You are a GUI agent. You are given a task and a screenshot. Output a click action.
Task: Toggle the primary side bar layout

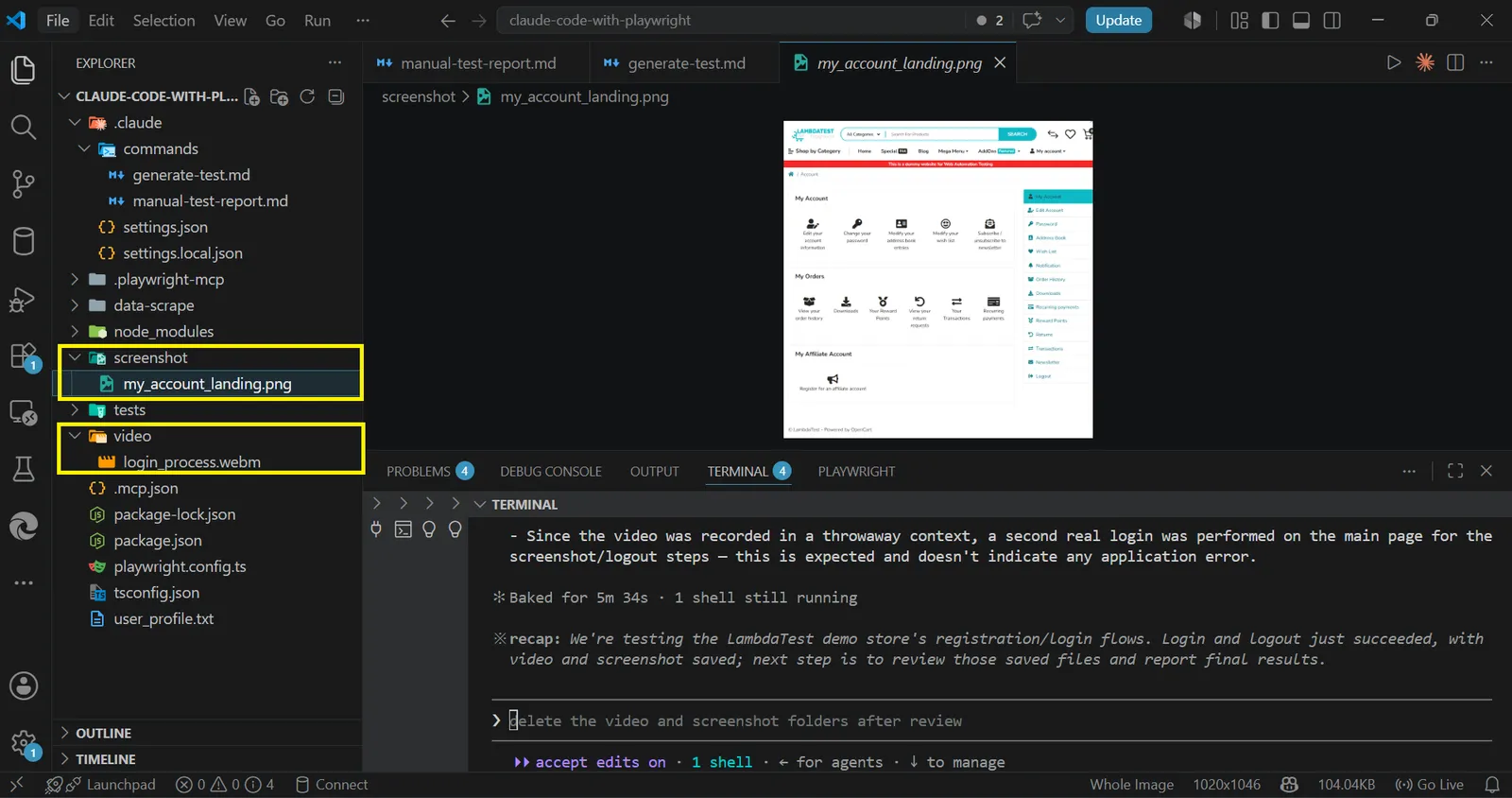click(1270, 21)
